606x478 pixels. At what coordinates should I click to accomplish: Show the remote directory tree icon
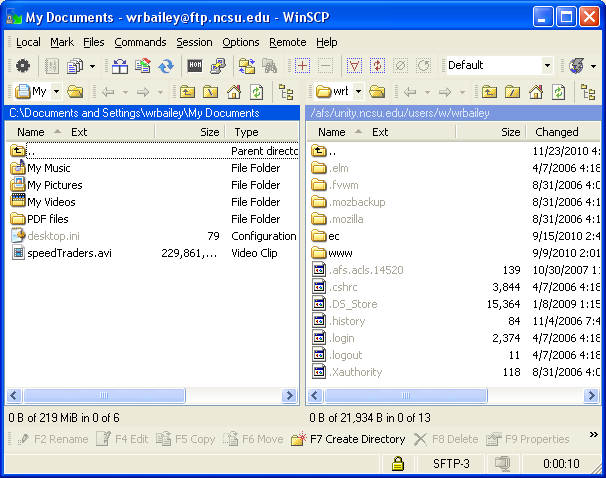(x=588, y=92)
